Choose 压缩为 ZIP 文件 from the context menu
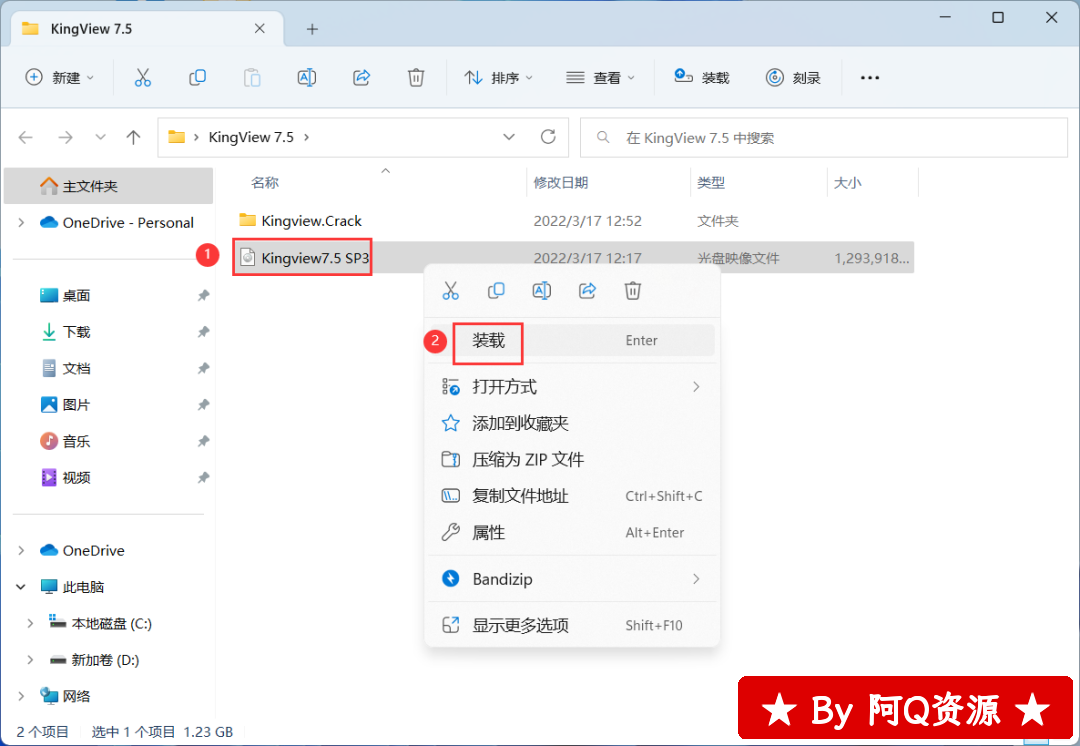 coord(572,459)
